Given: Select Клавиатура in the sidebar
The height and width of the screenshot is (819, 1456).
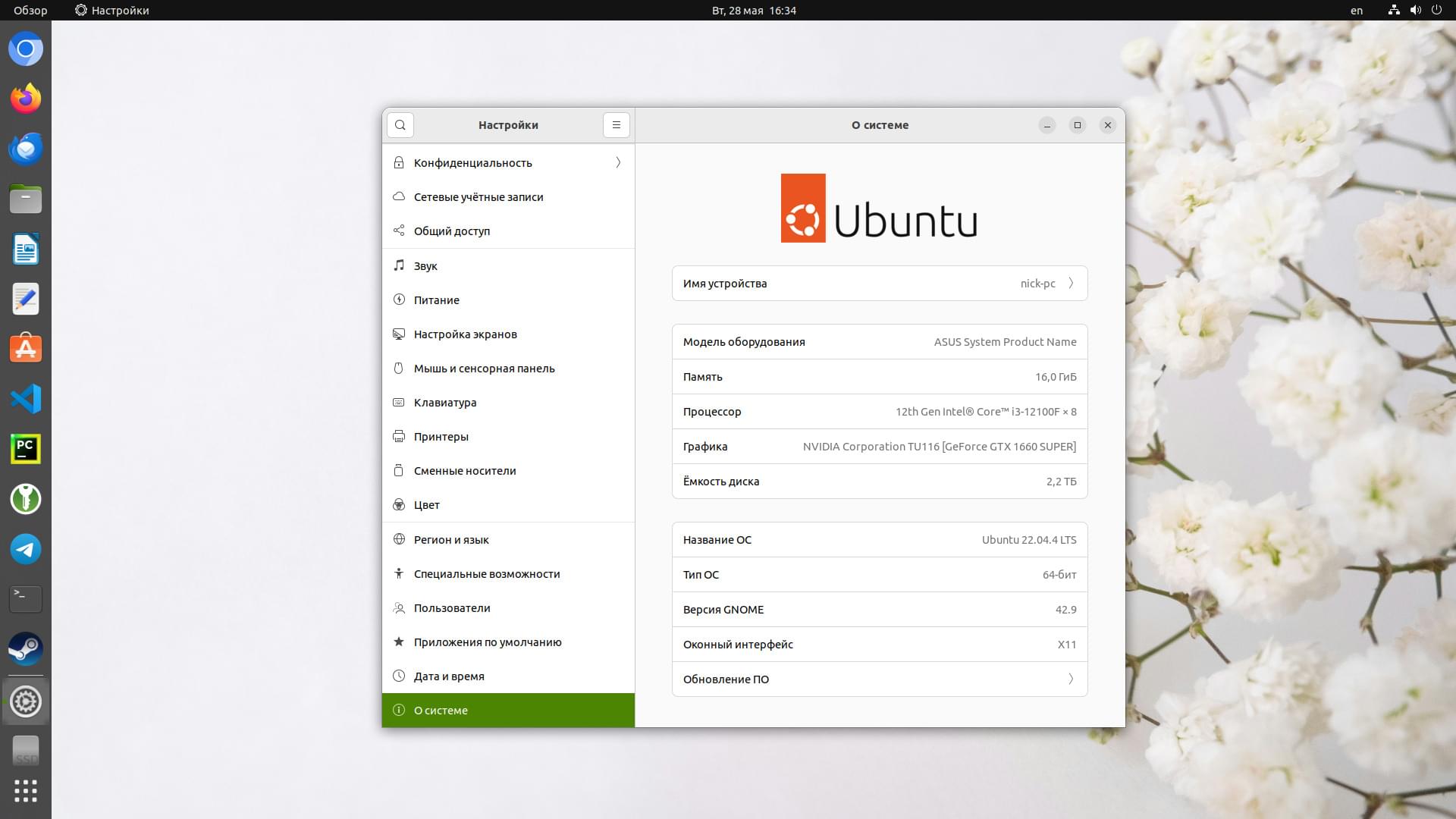Looking at the screenshot, I should 508,402.
